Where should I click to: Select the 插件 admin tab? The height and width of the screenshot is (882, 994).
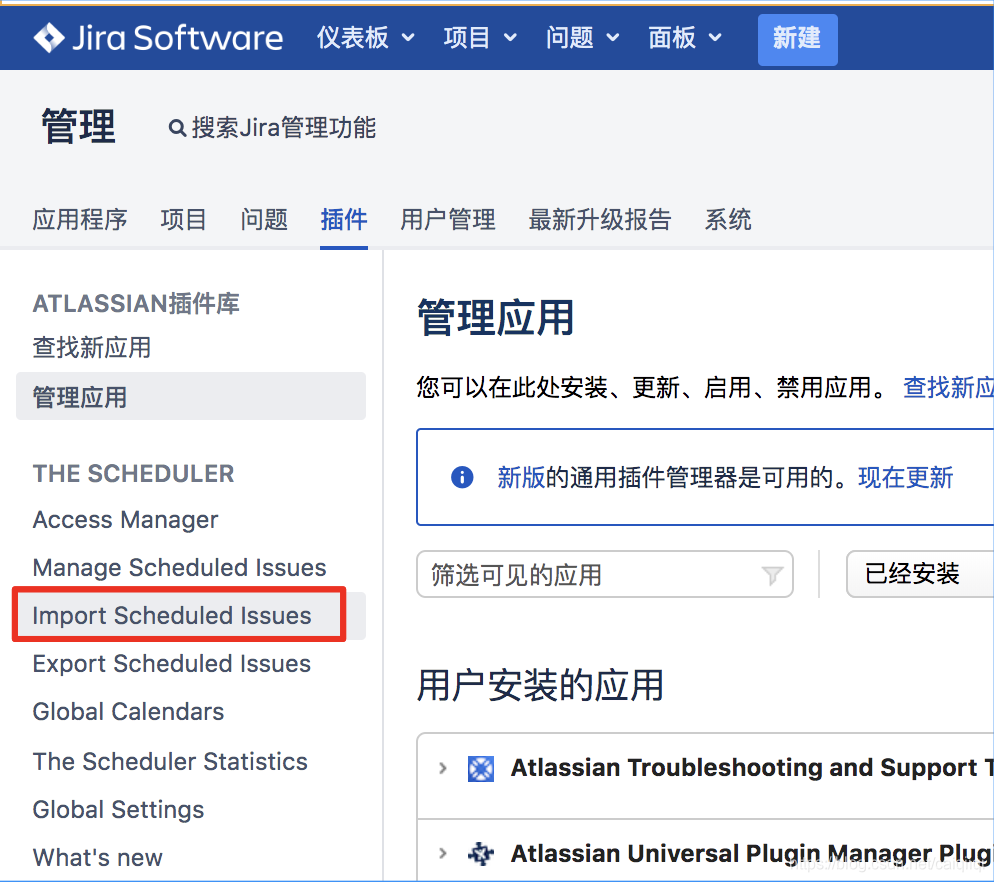point(344,219)
